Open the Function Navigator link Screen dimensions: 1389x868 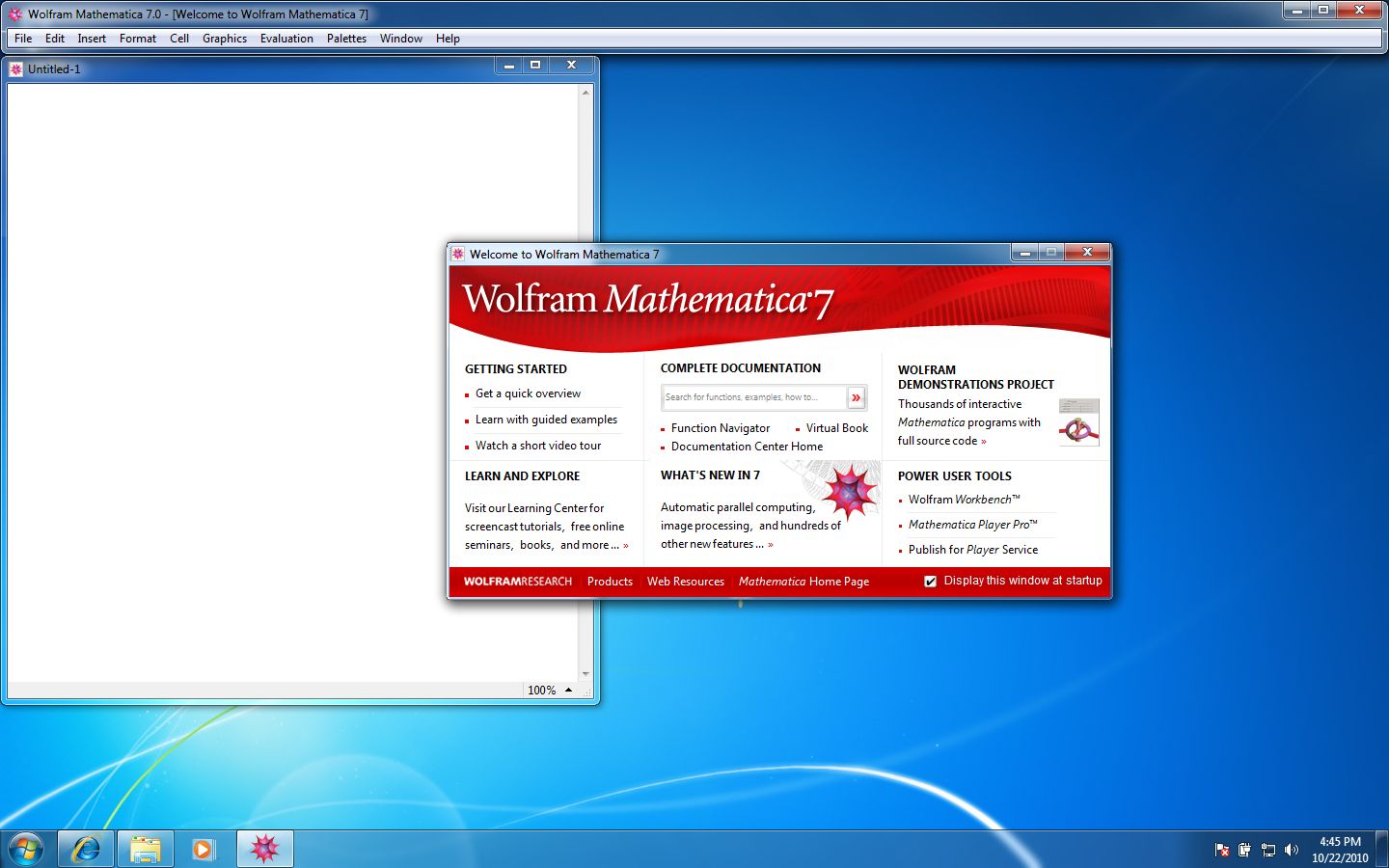(721, 428)
